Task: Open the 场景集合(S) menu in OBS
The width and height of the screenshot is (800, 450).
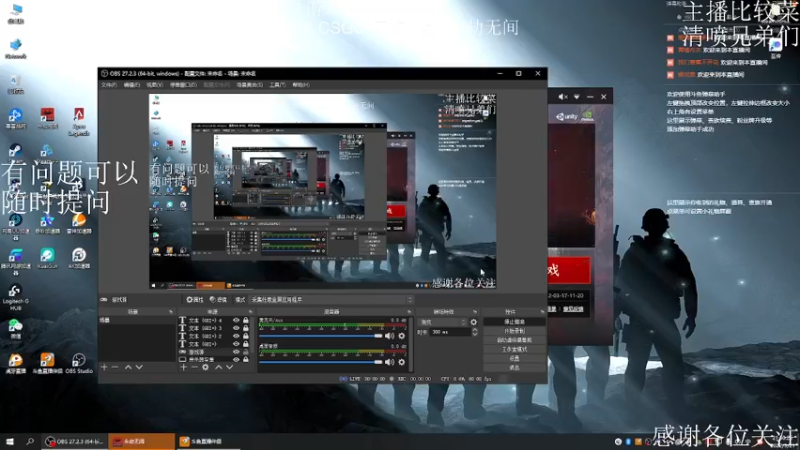Action: [x=249, y=85]
